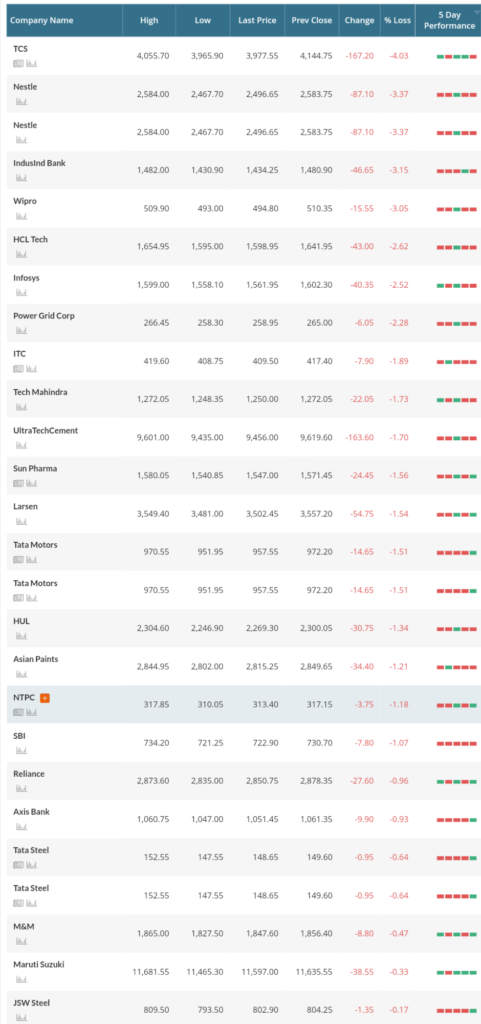The height and width of the screenshot is (1024, 481).
Task: Open the Maruti Suzuki company link
Action: (39, 964)
